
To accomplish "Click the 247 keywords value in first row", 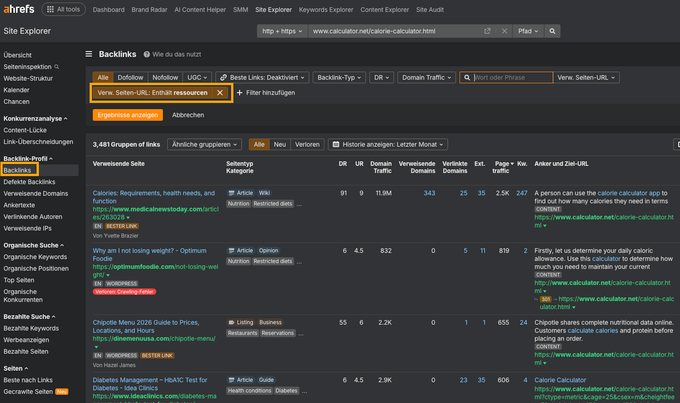I will [x=522, y=193].
